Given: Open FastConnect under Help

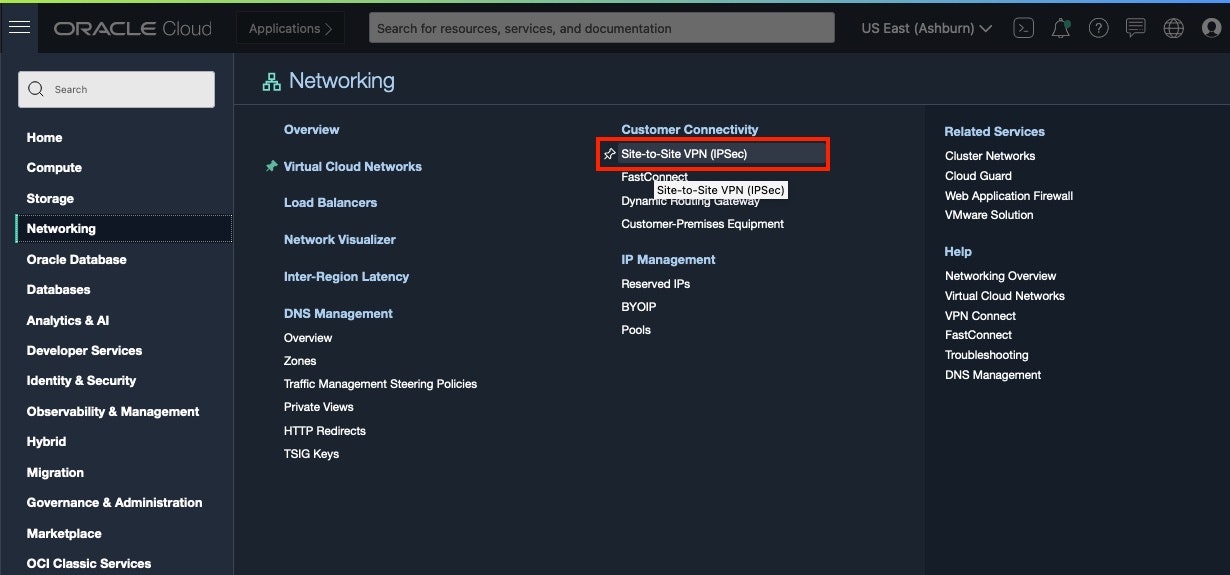Looking at the screenshot, I should coord(978,335).
